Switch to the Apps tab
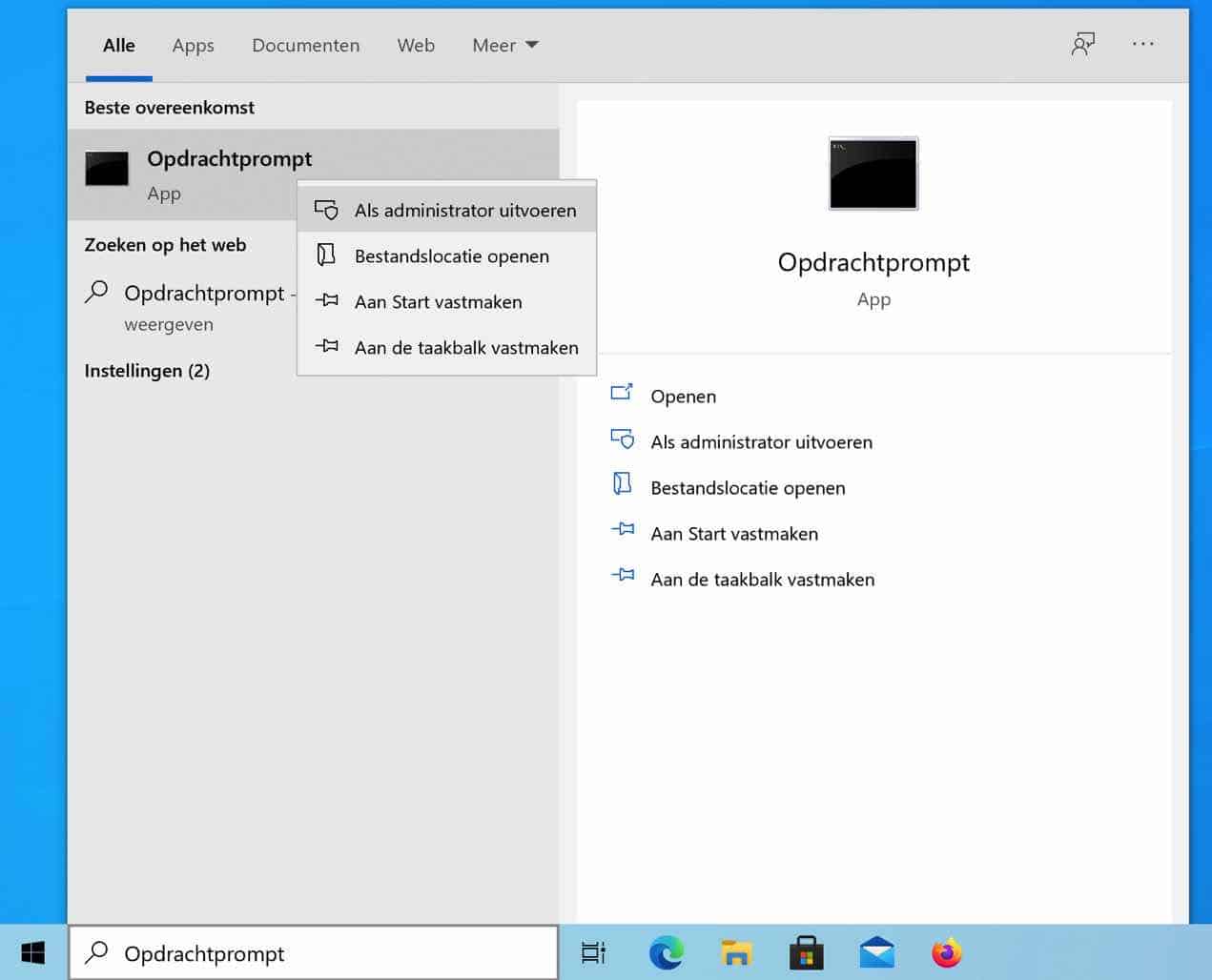The width and height of the screenshot is (1212, 980). 193,45
